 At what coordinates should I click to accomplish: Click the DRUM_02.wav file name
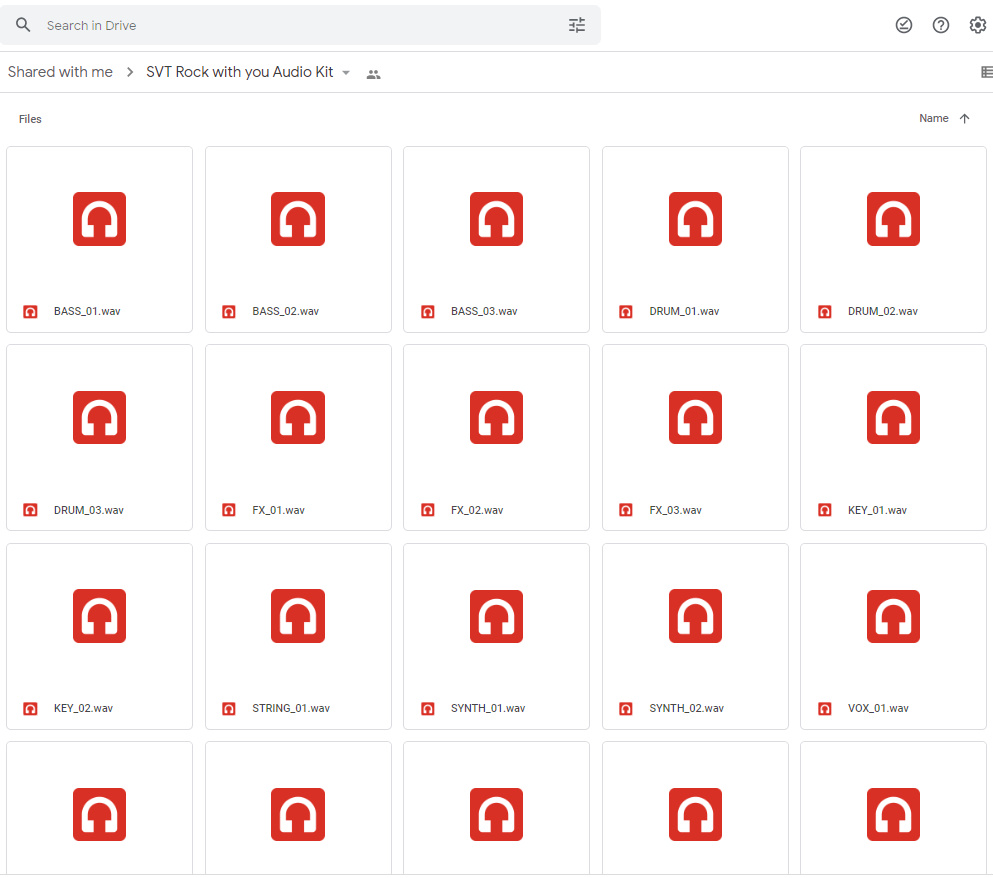point(883,312)
